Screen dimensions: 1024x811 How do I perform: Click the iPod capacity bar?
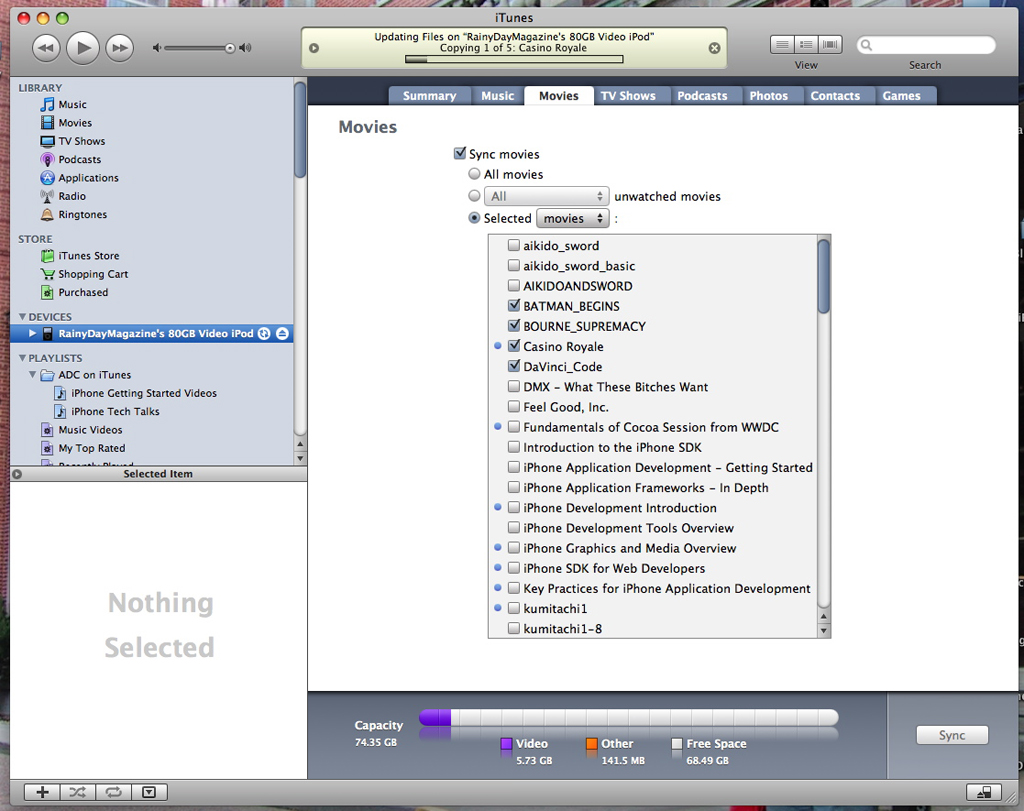628,718
